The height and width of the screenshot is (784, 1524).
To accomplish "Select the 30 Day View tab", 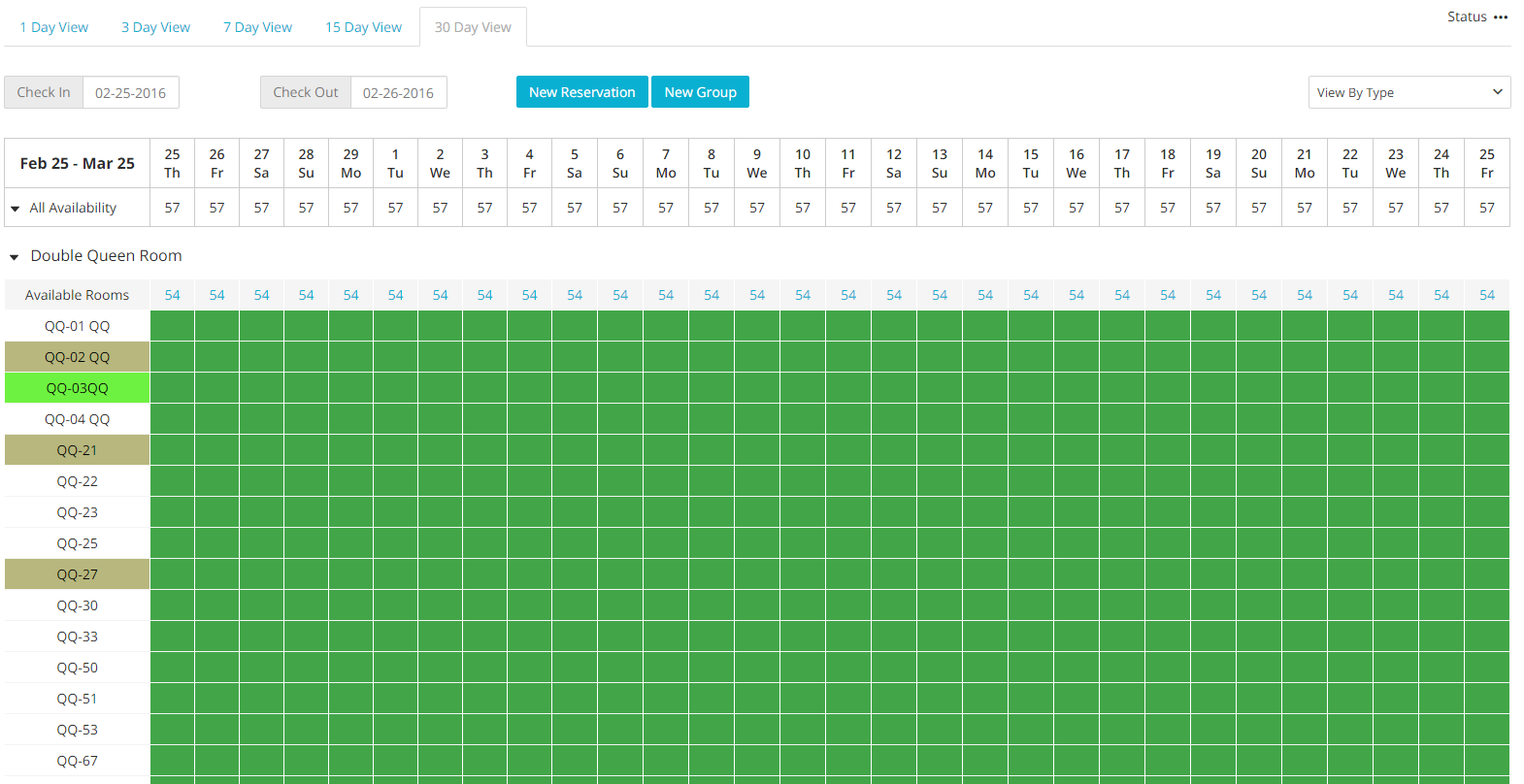I will click(473, 27).
